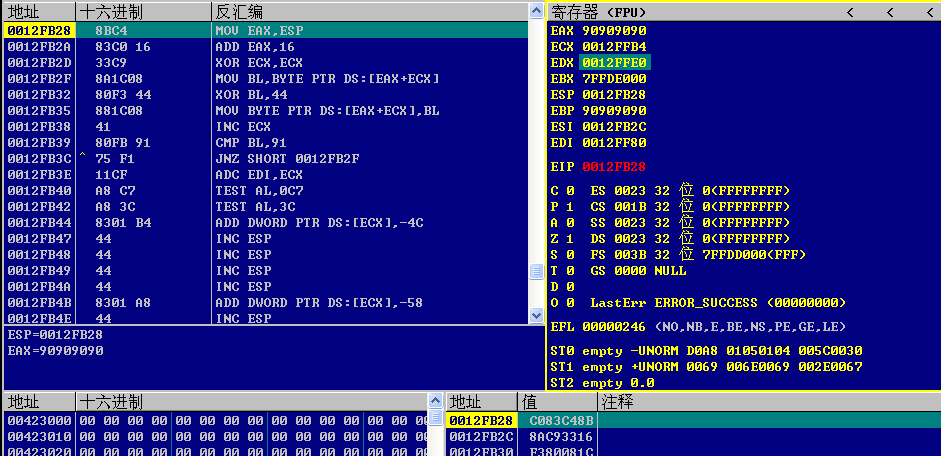The image size is (941, 456).
Task: Click the 注释 comment column header
Action: (618, 402)
